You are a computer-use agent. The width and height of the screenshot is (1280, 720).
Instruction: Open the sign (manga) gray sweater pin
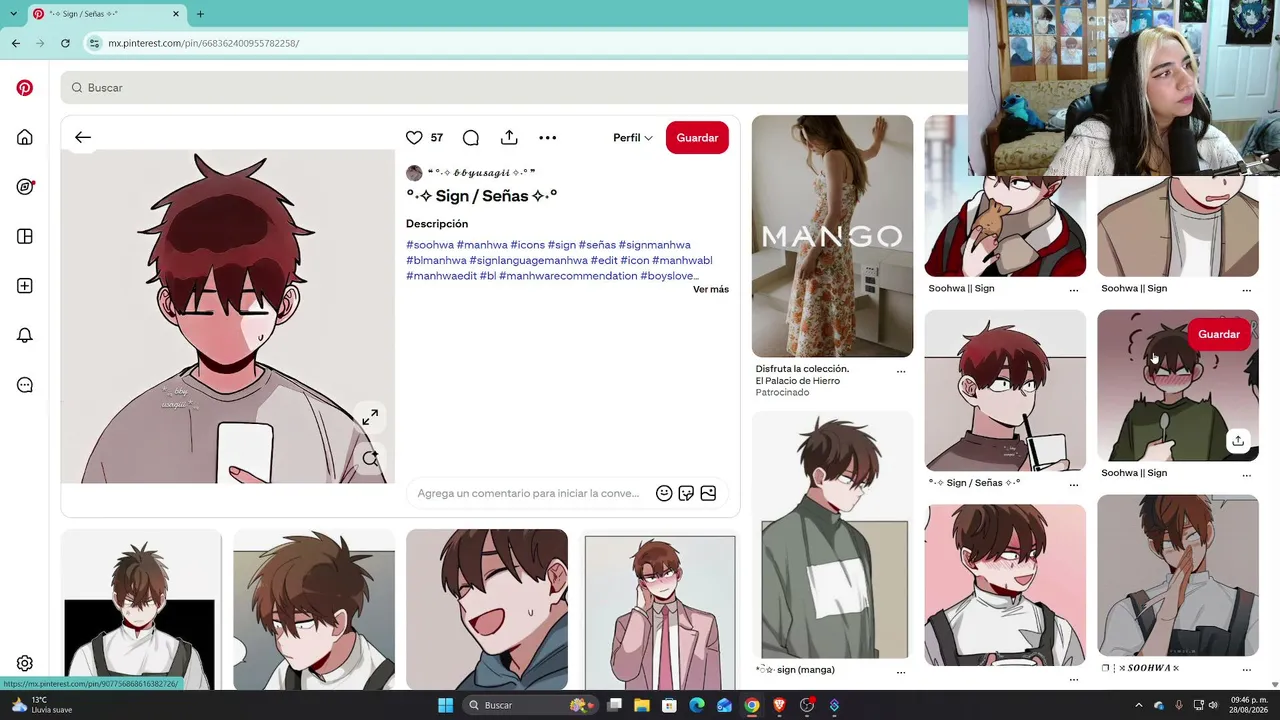(832, 535)
